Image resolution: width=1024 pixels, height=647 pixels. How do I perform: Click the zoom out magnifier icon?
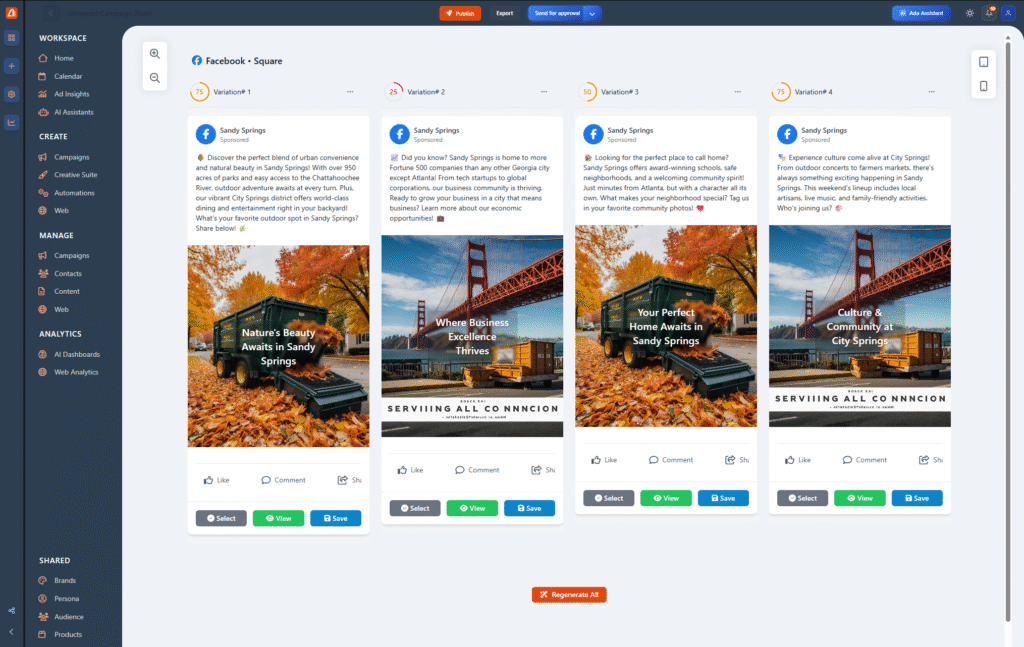tap(155, 78)
